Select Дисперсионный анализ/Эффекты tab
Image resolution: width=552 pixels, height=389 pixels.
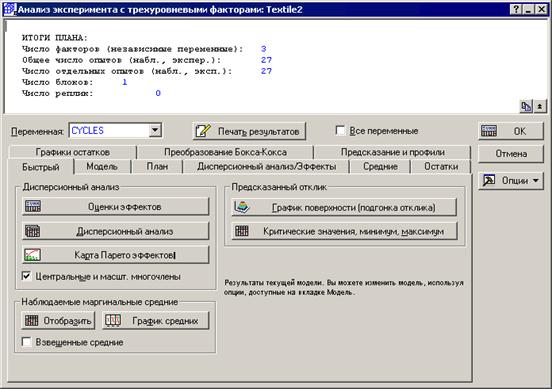[x=266, y=167]
